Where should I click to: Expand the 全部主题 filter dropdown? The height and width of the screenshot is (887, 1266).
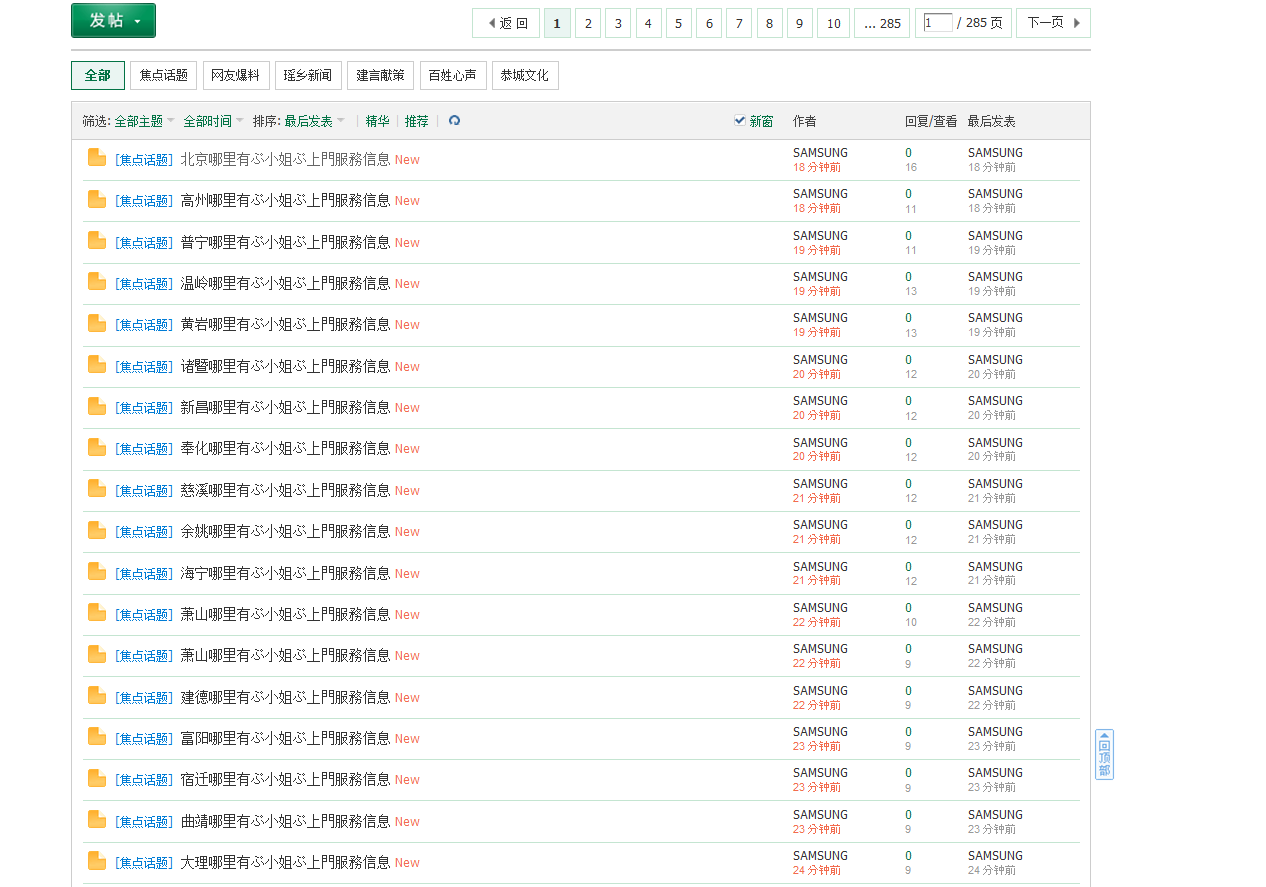click(x=144, y=121)
